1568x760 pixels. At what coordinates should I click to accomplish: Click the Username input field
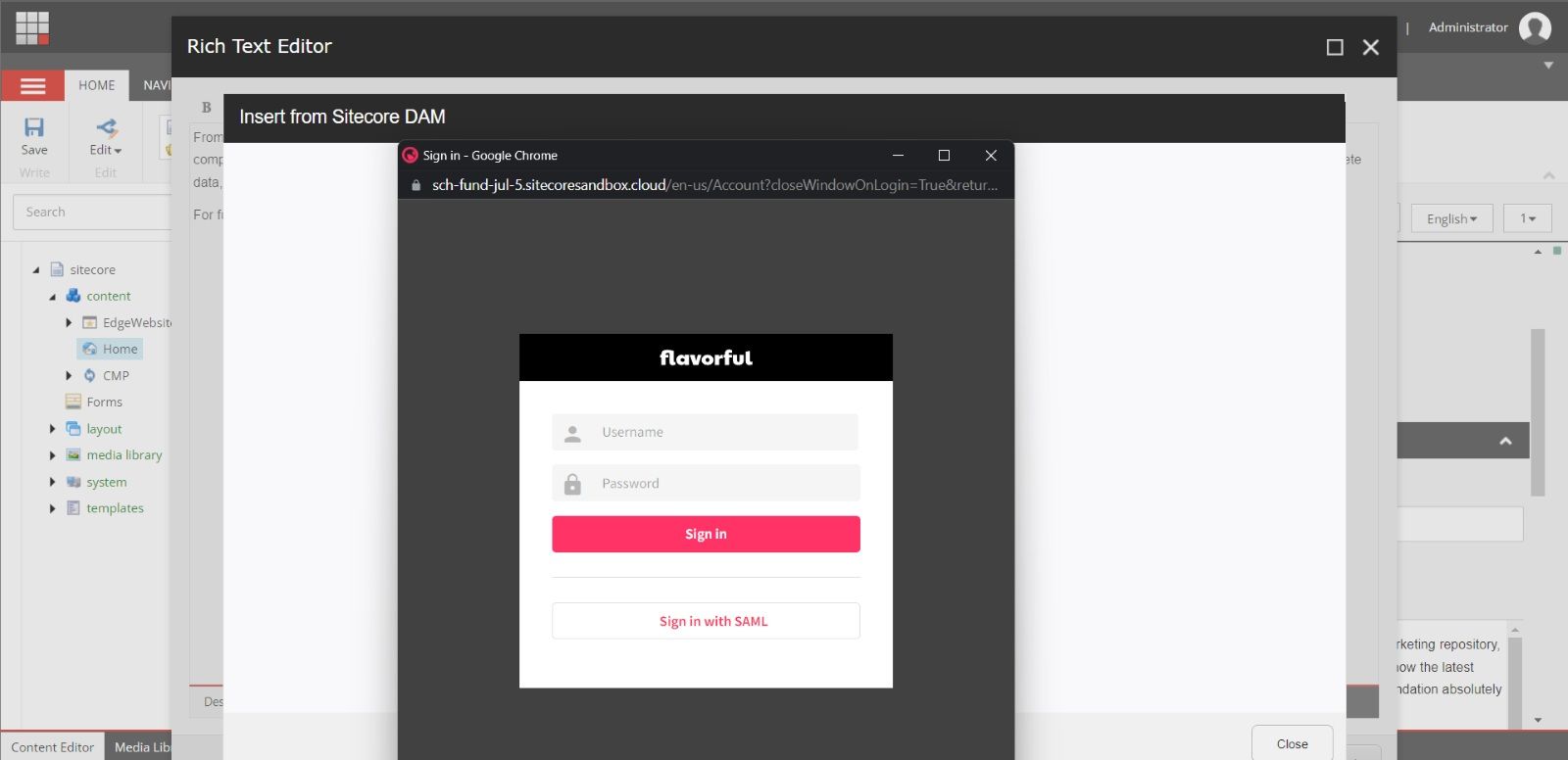pyautogui.click(x=706, y=432)
